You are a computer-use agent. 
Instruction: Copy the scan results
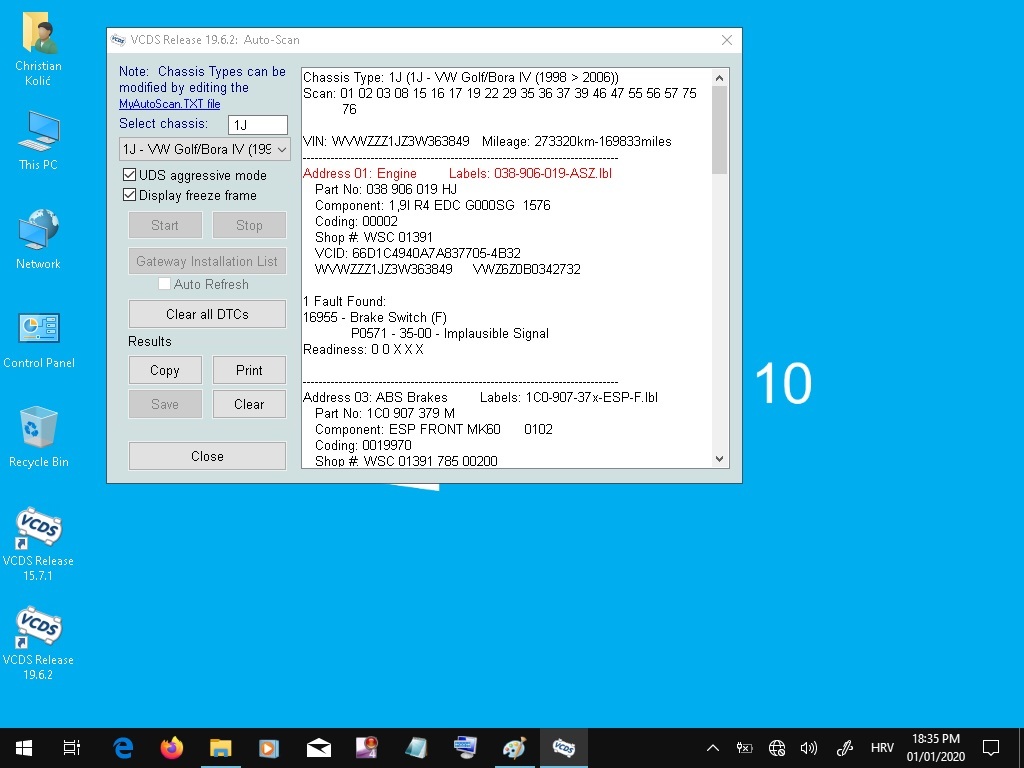(165, 370)
